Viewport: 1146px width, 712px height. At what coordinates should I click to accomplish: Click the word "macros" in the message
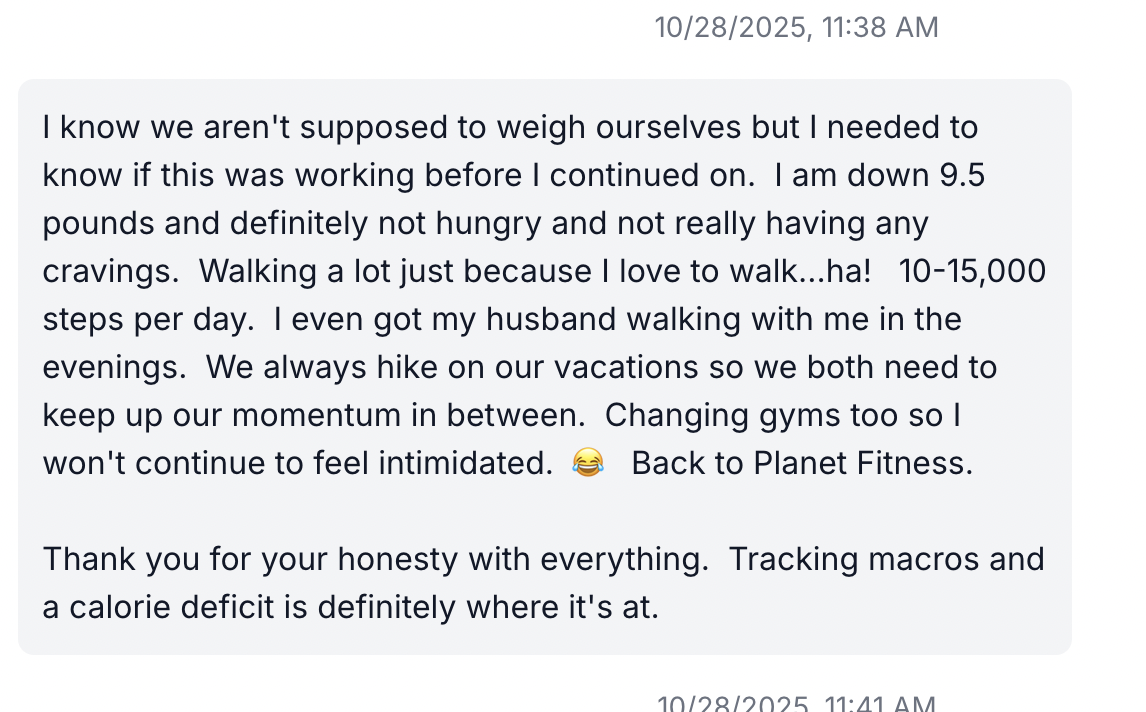click(917, 560)
